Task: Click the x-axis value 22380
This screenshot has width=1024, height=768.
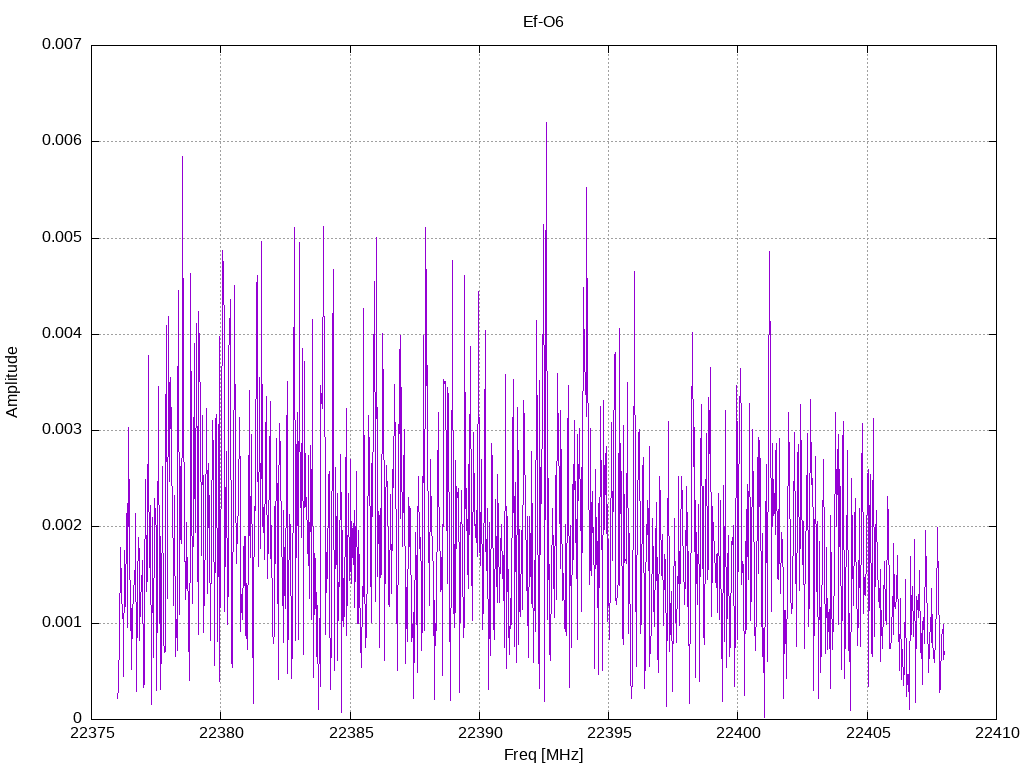Action: (x=221, y=733)
